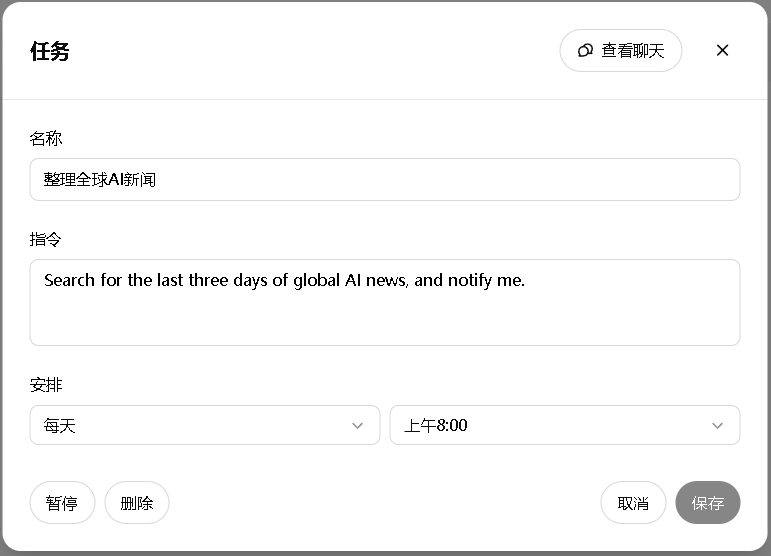
Task: Click the chevron arrow in 每天 dropdown
Action: [x=358, y=426]
